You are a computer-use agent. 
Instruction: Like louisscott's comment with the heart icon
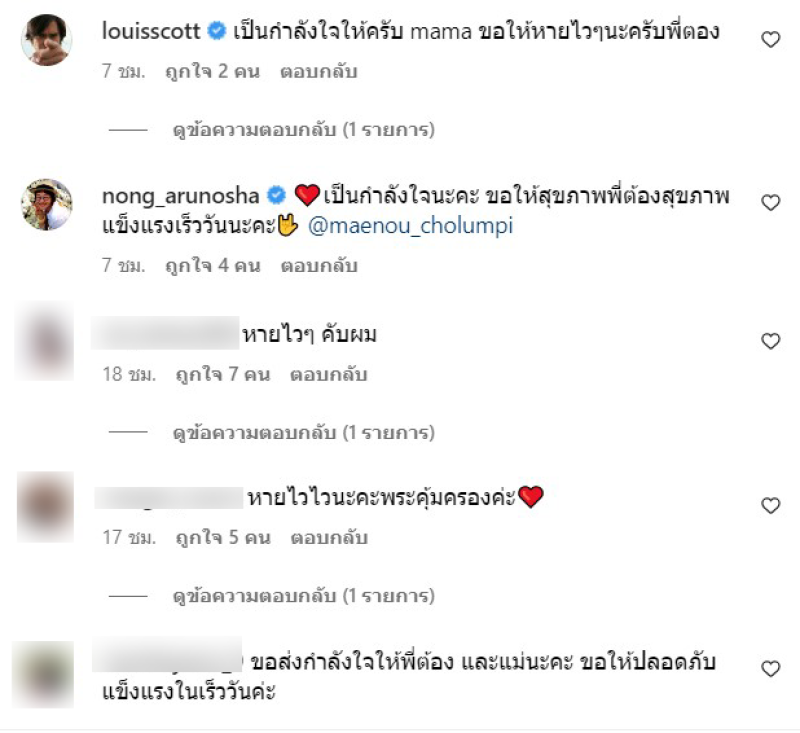[770, 39]
